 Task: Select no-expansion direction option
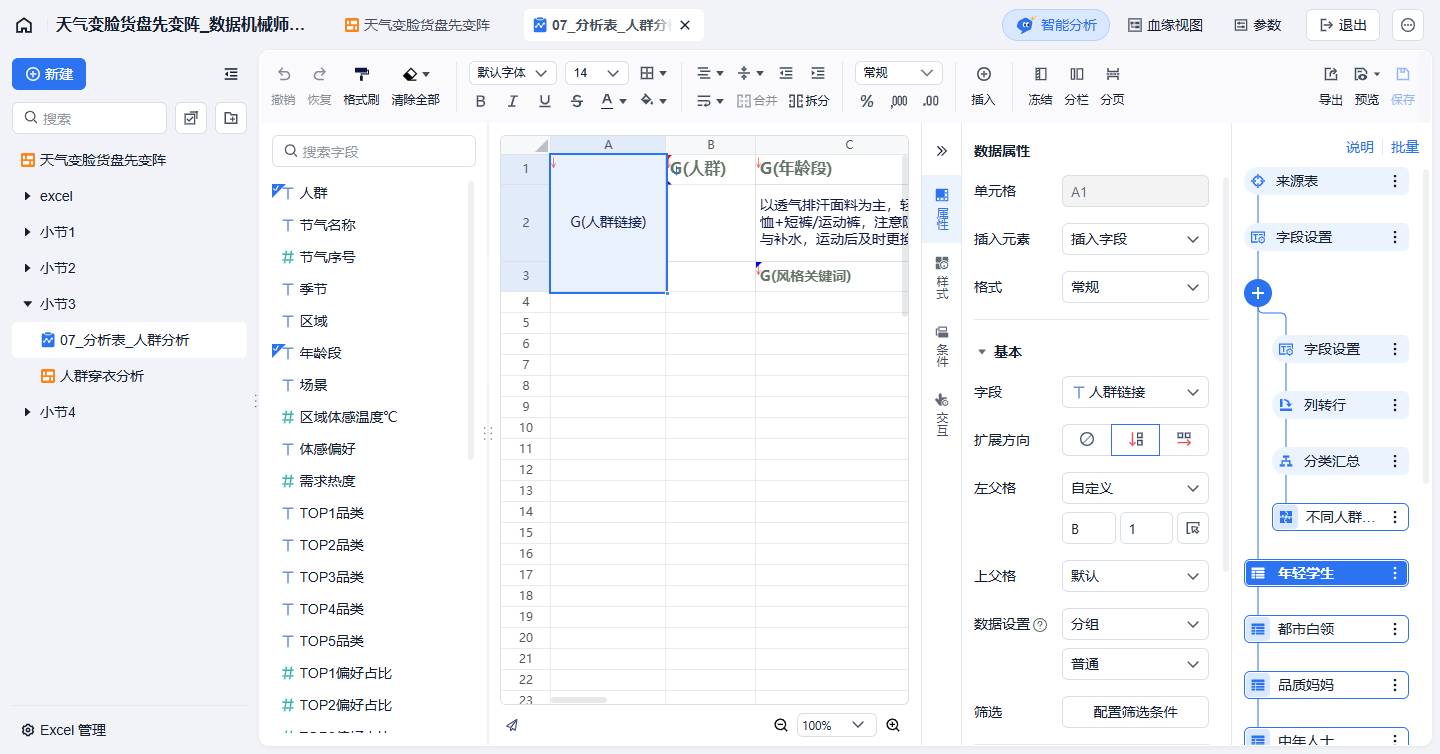point(1086,440)
